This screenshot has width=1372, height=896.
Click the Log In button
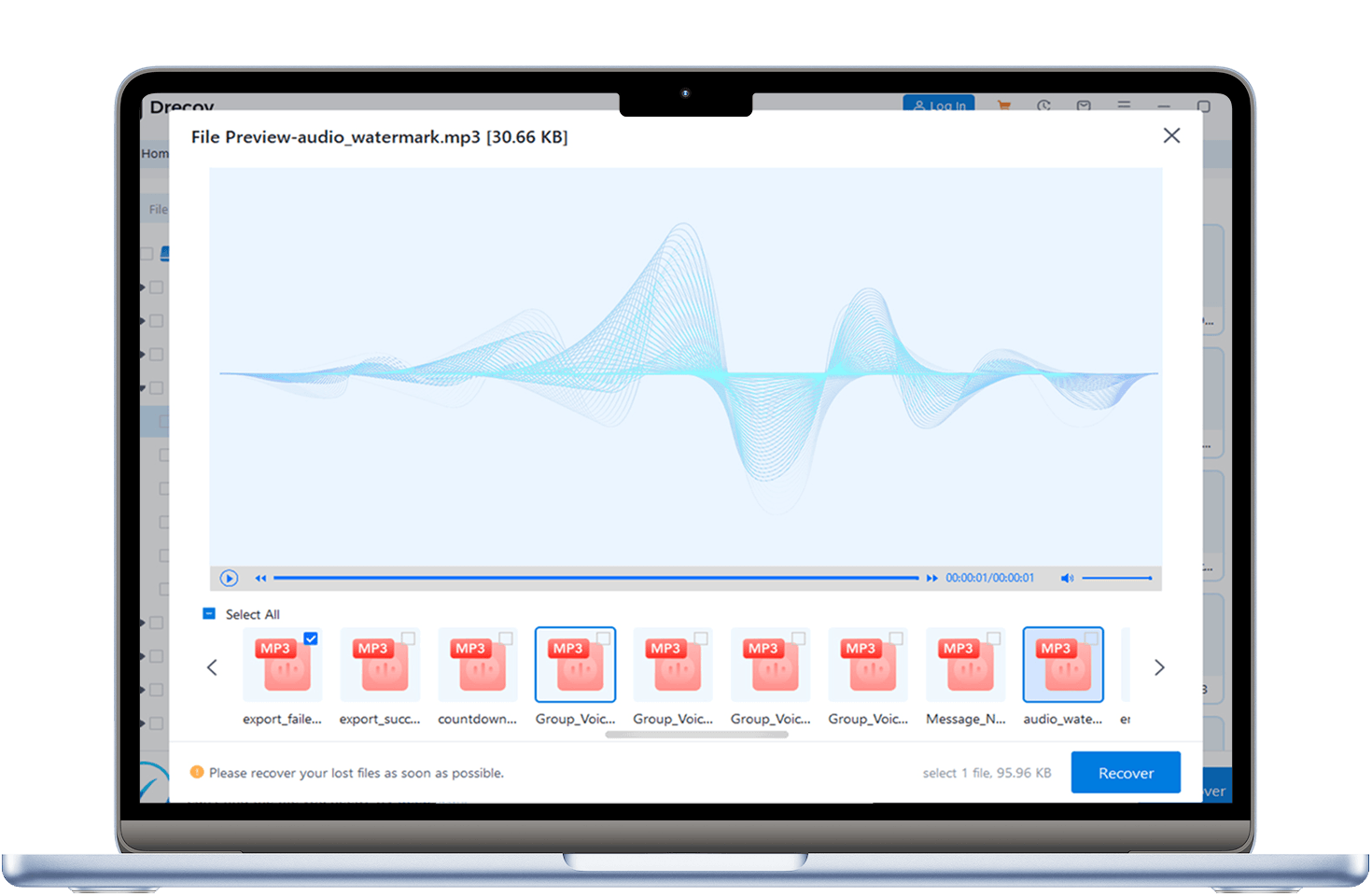[x=939, y=105]
